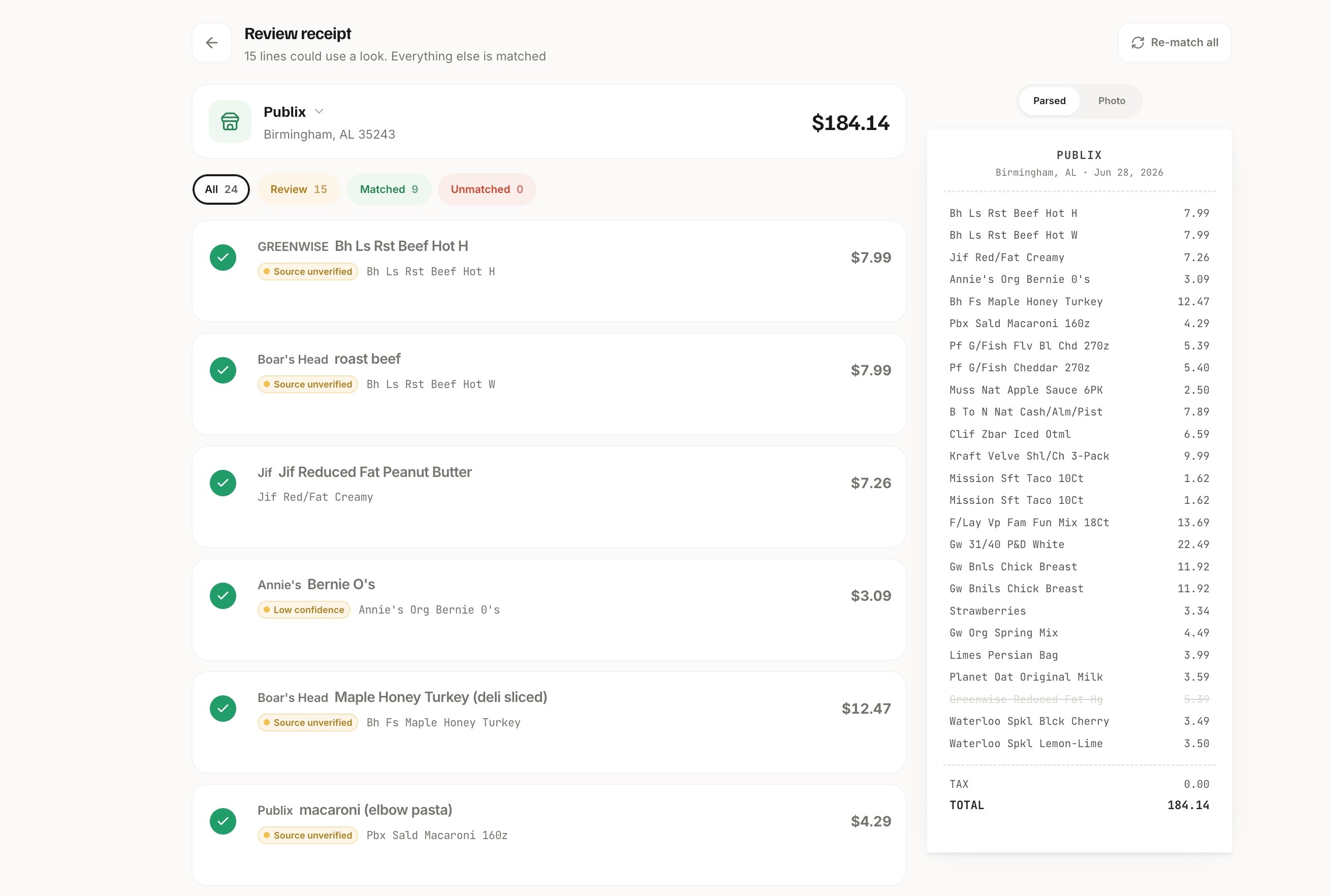Image resolution: width=1331 pixels, height=896 pixels.
Task: Click receipt line Muss Nat Apple Sauce 6PK
Action: (1079, 390)
